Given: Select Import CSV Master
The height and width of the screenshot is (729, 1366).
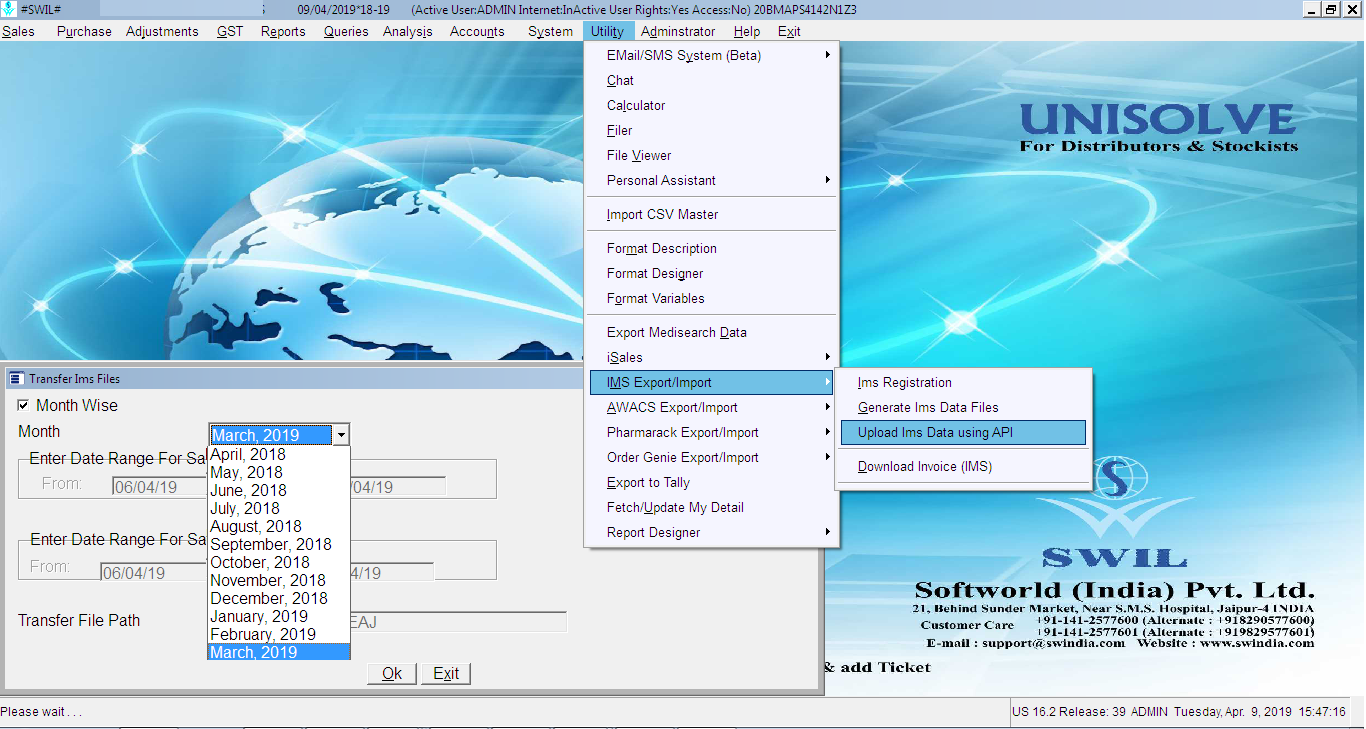Looking at the screenshot, I should pyautogui.click(x=712, y=214).
